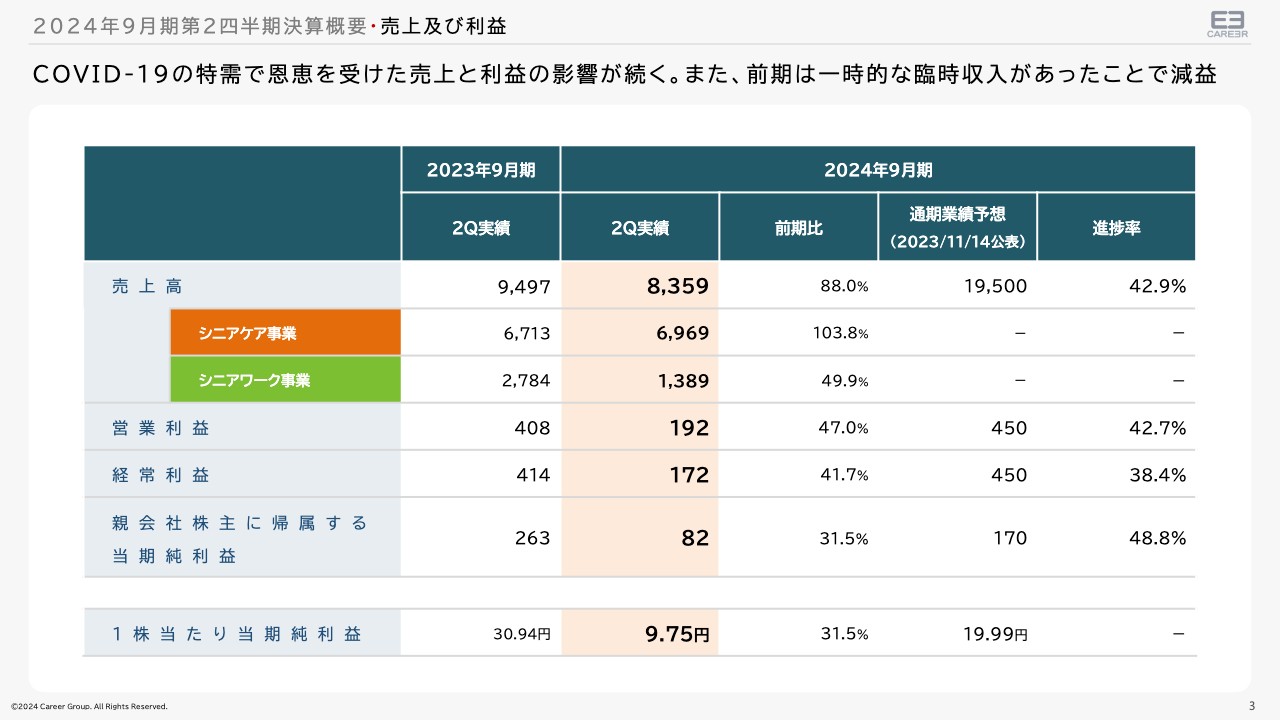1280x720 pixels.
Task: Click the 前期比 header cell
Action: coord(798,228)
